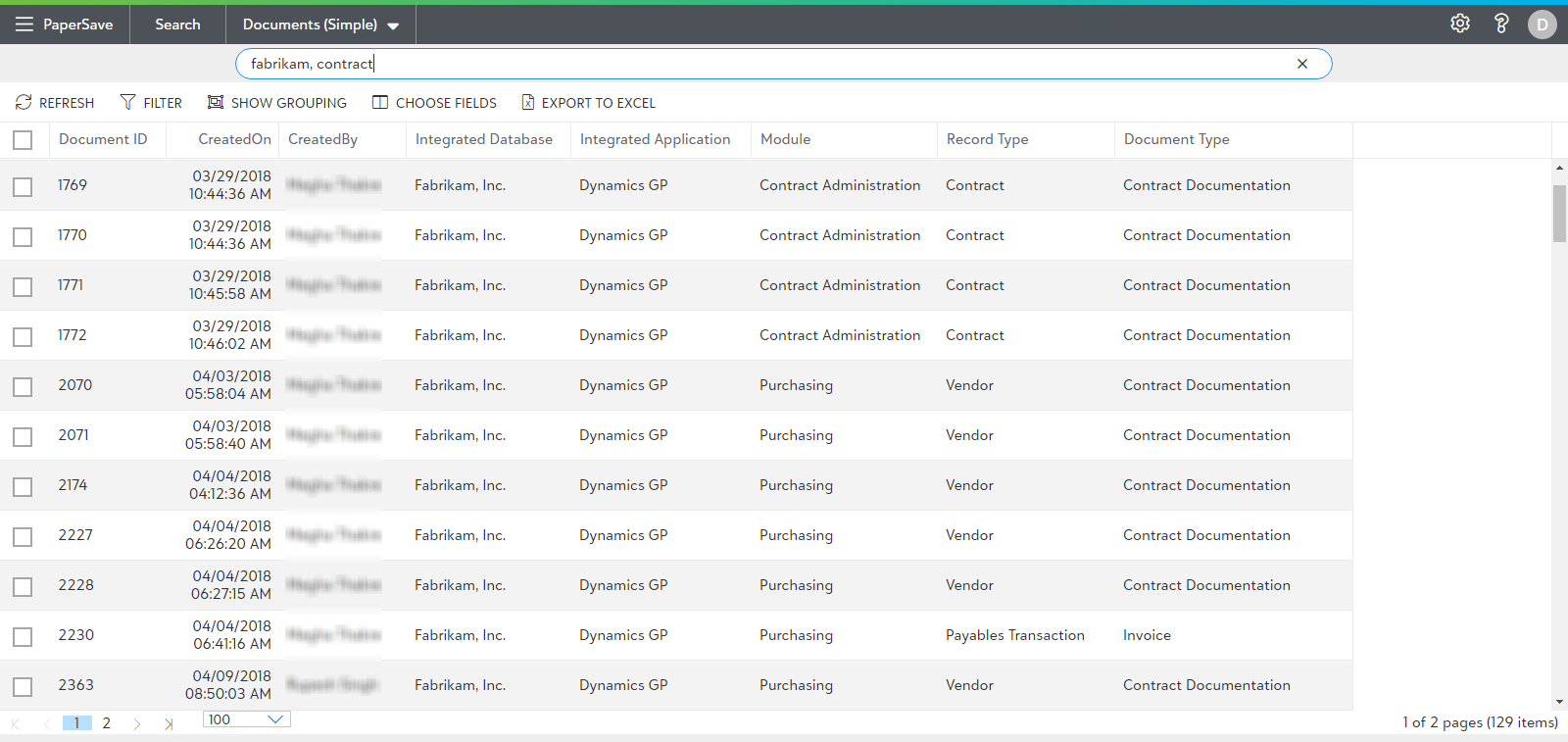Click the vertical scrollbar thumb
Image resolution: width=1568 pixels, height=742 pixels.
click(1559, 213)
